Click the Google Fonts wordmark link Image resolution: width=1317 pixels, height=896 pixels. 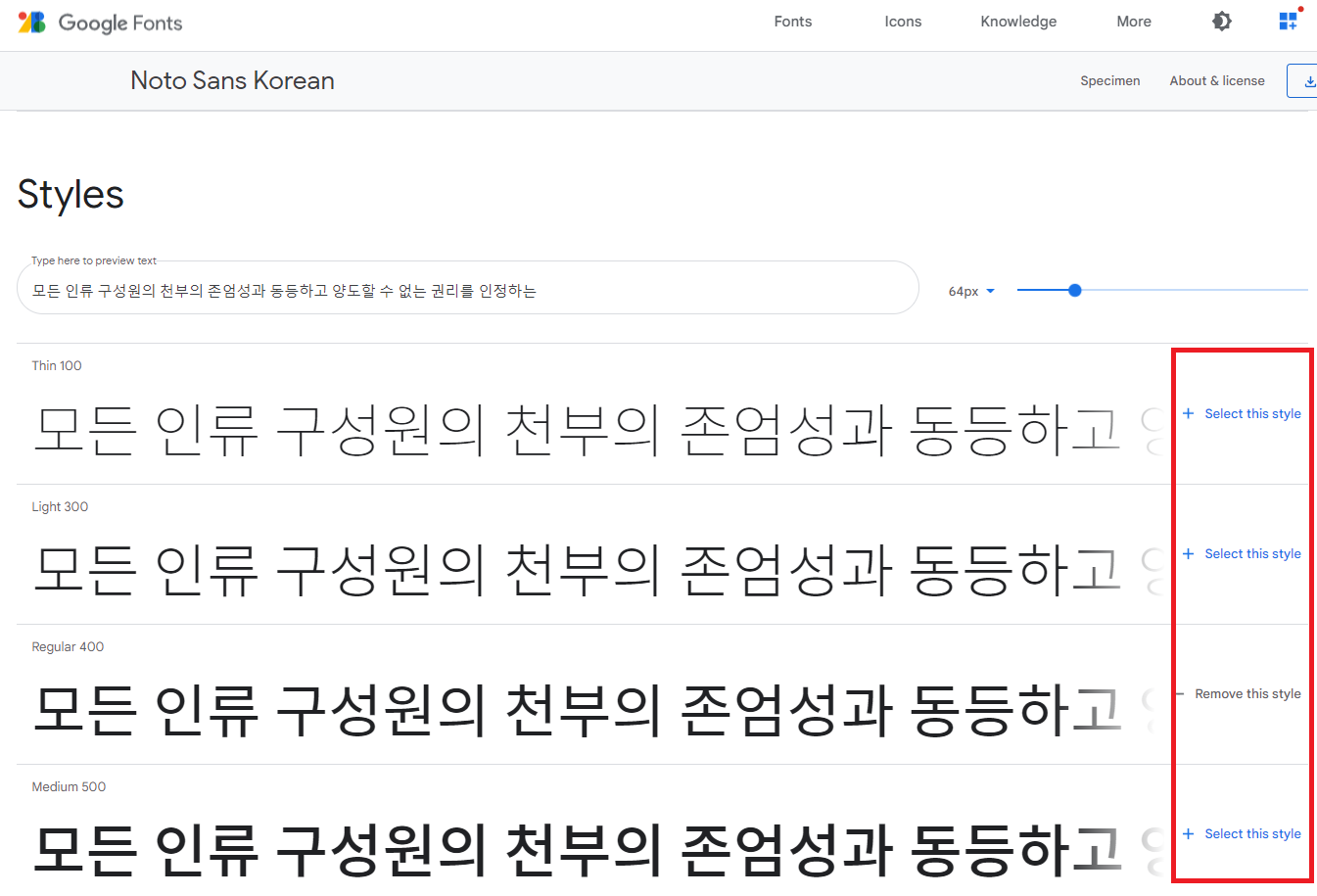point(120,23)
